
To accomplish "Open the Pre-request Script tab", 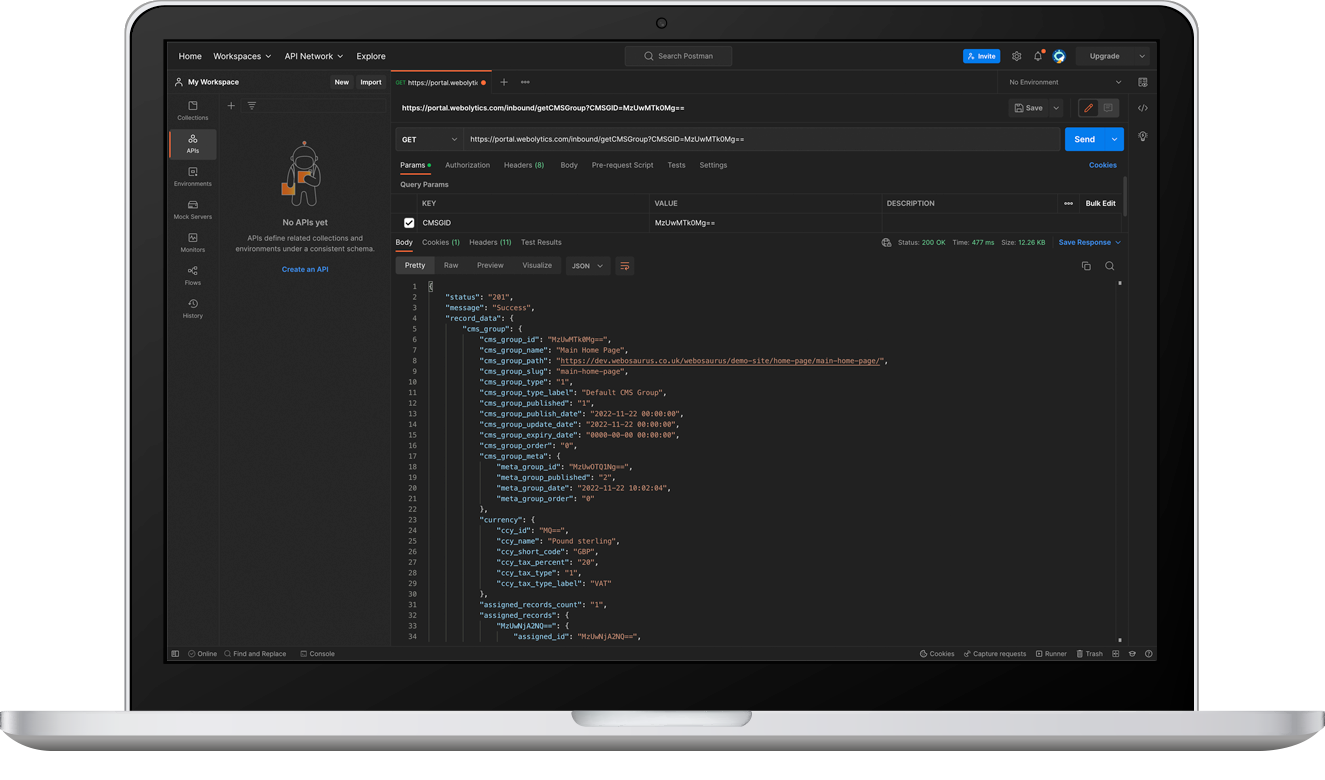I will coord(622,165).
